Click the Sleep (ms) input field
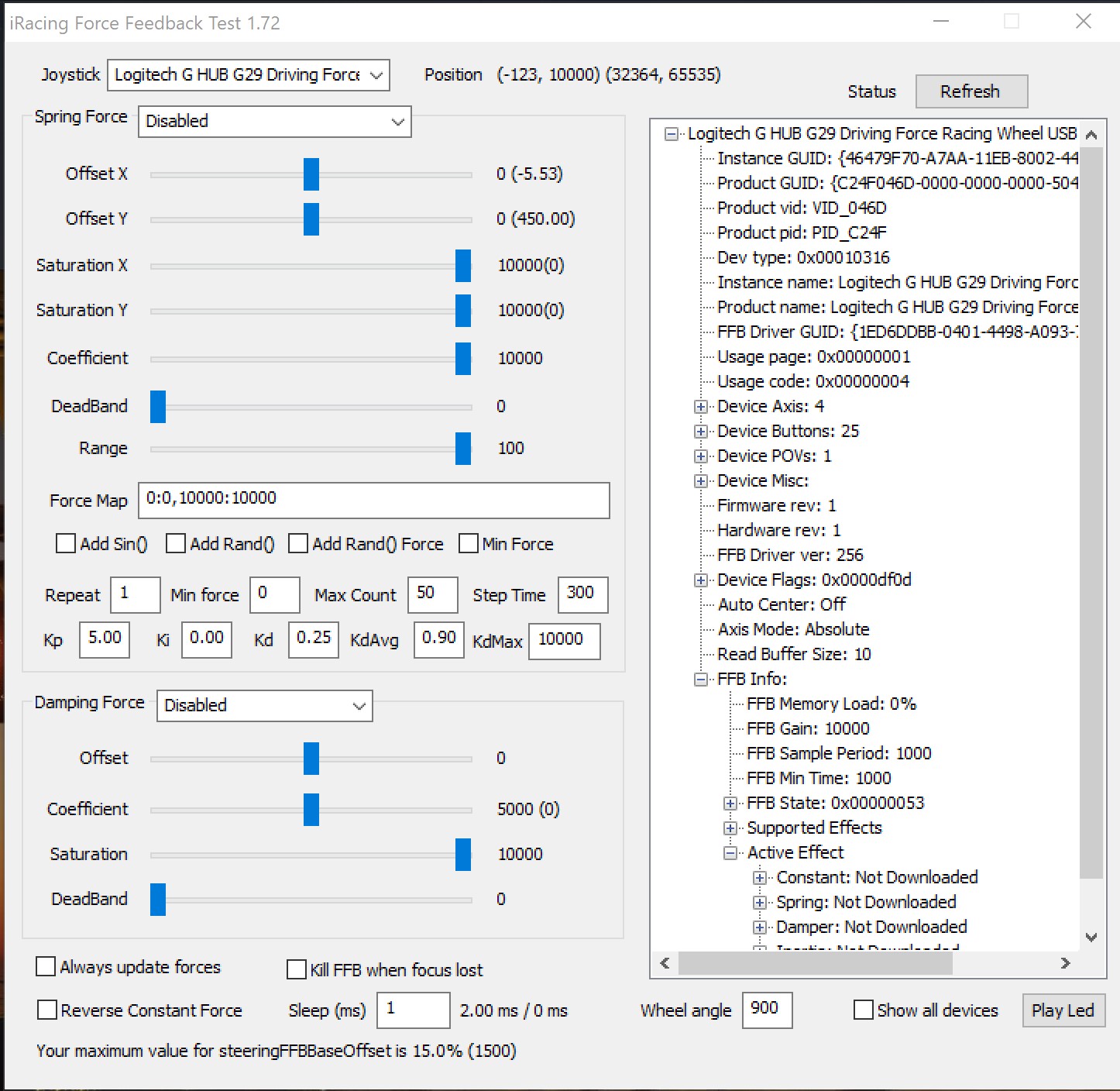The width and height of the screenshot is (1120, 1091). tap(414, 1010)
